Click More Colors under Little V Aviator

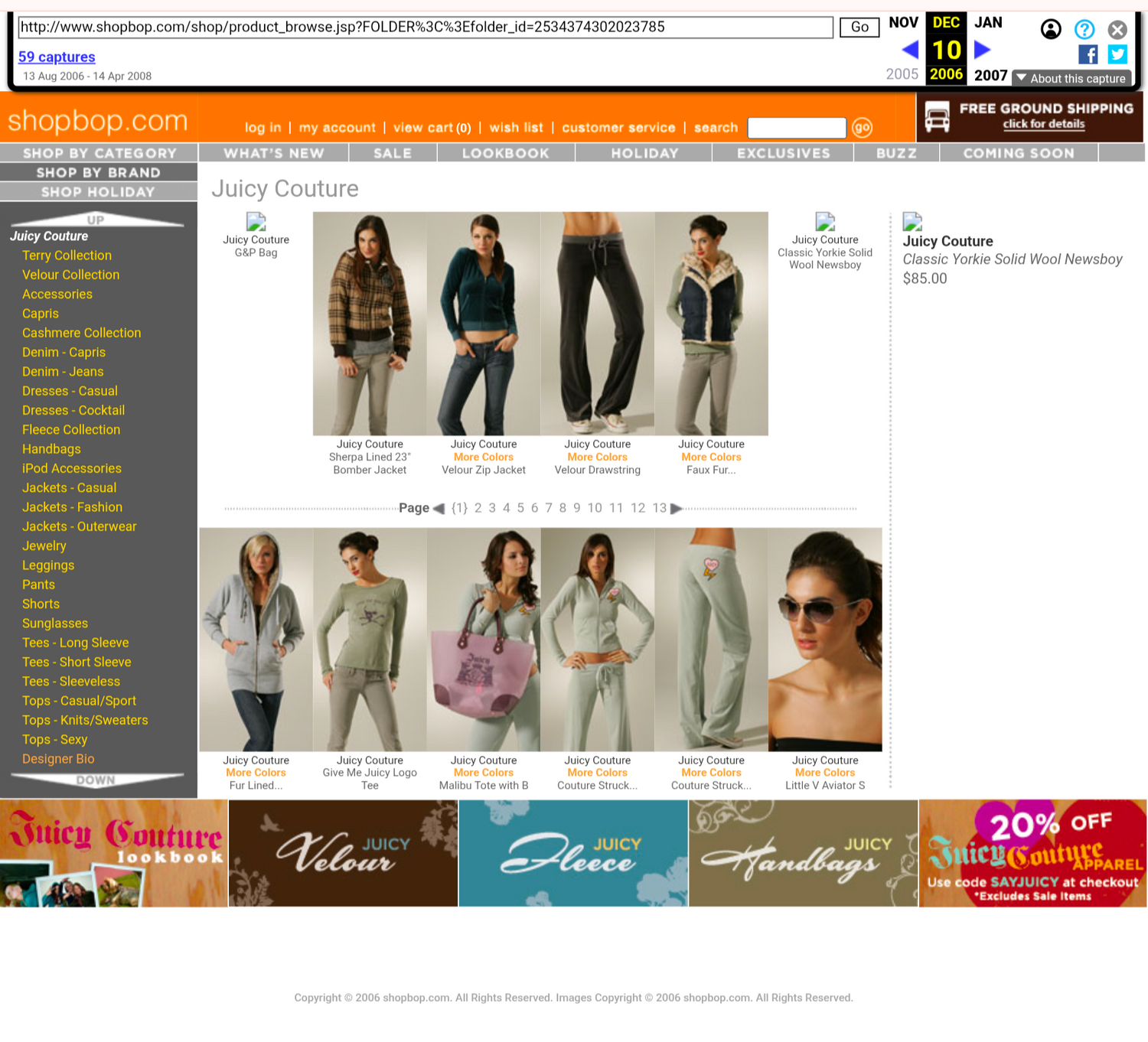[825, 773]
